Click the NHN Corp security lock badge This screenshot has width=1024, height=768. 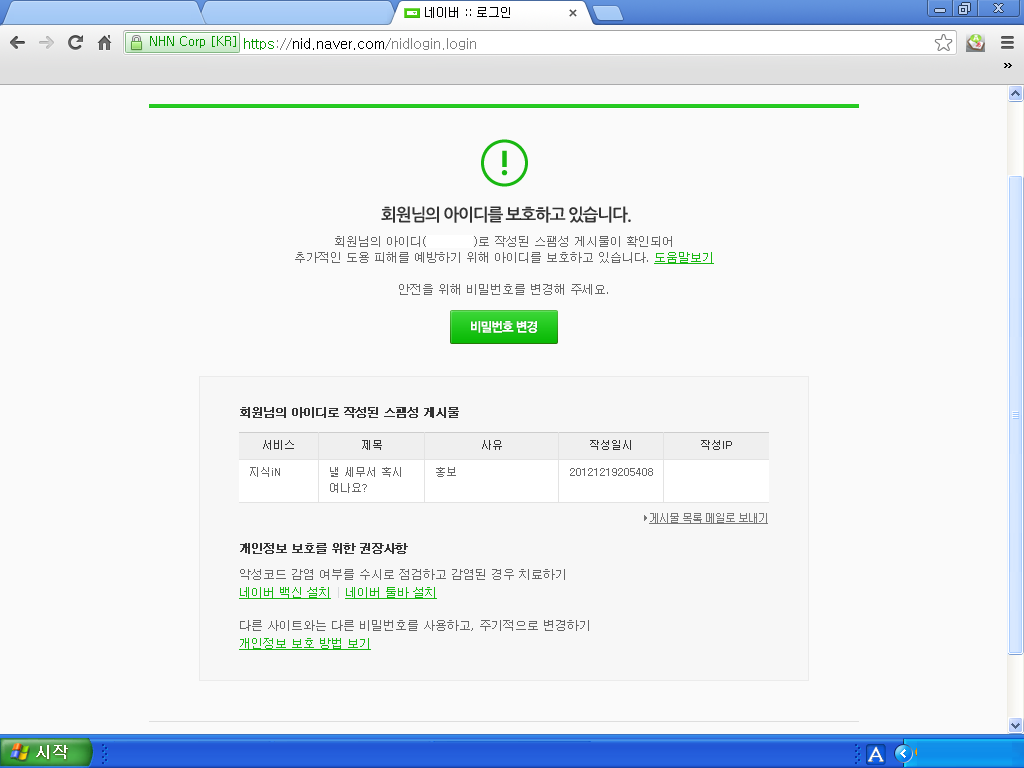182,43
